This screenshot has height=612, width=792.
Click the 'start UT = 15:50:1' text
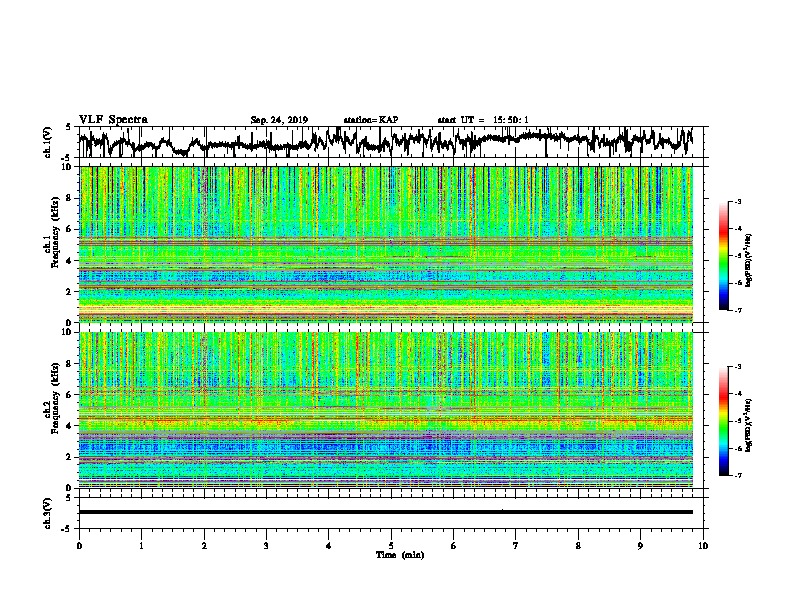[x=482, y=120]
